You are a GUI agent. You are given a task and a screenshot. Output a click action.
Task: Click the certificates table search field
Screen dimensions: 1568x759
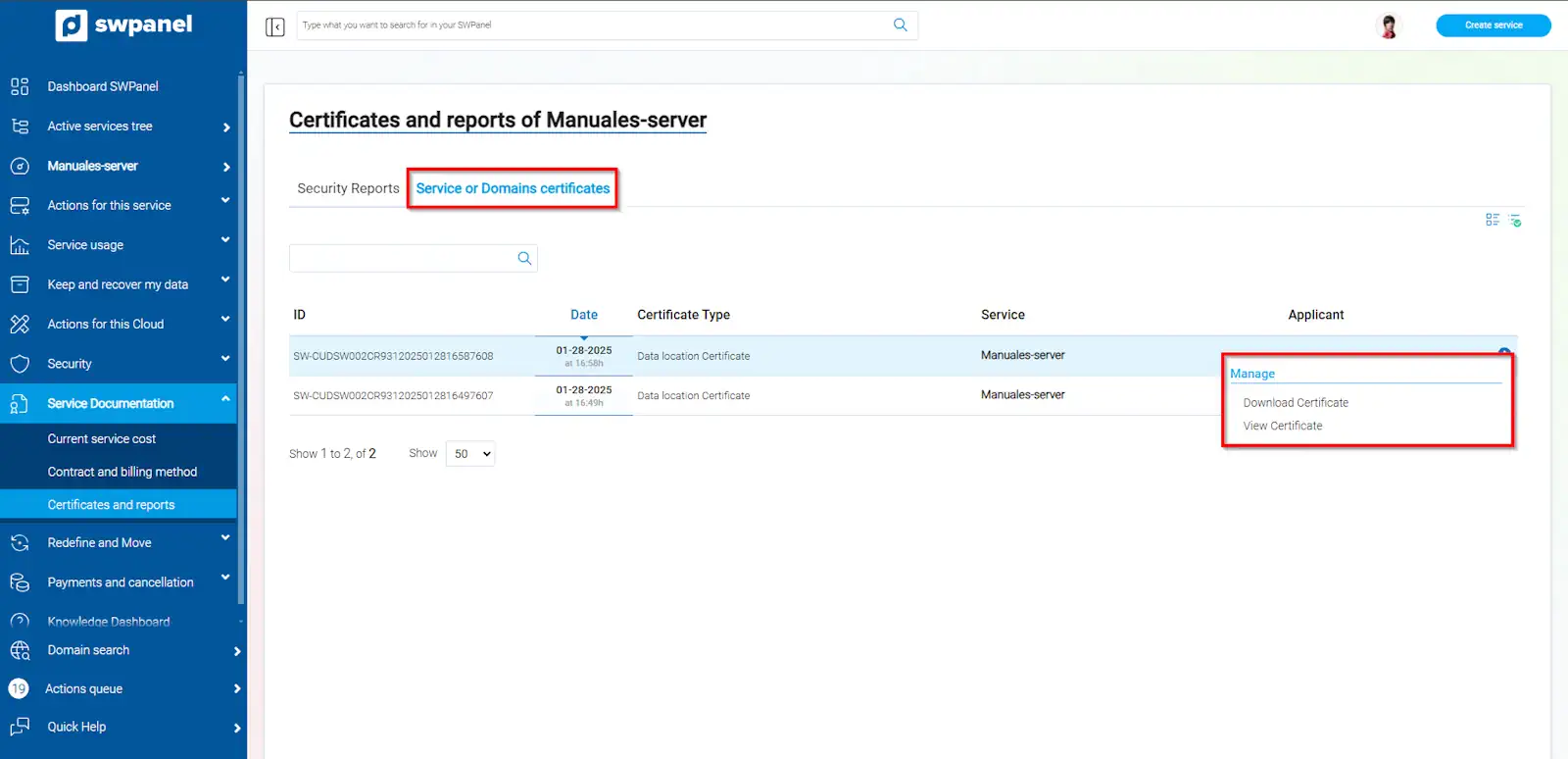pos(402,259)
